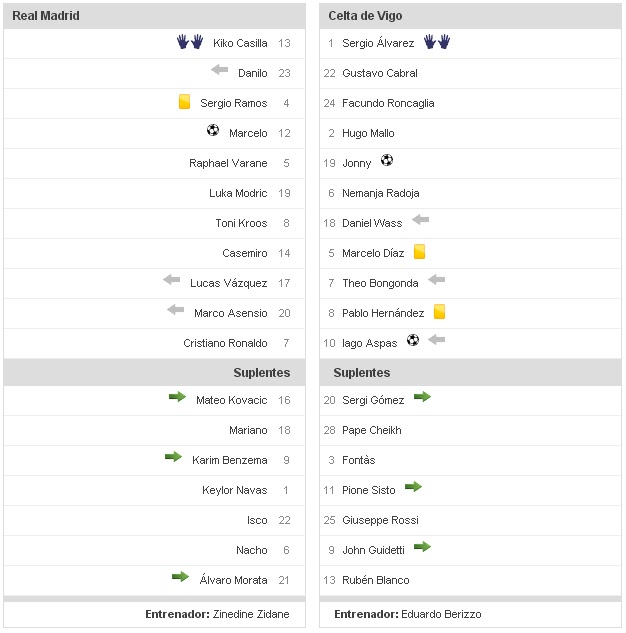Click substituted-off arrow next to Daniel Wass
This screenshot has width=626, height=633.
420,220
